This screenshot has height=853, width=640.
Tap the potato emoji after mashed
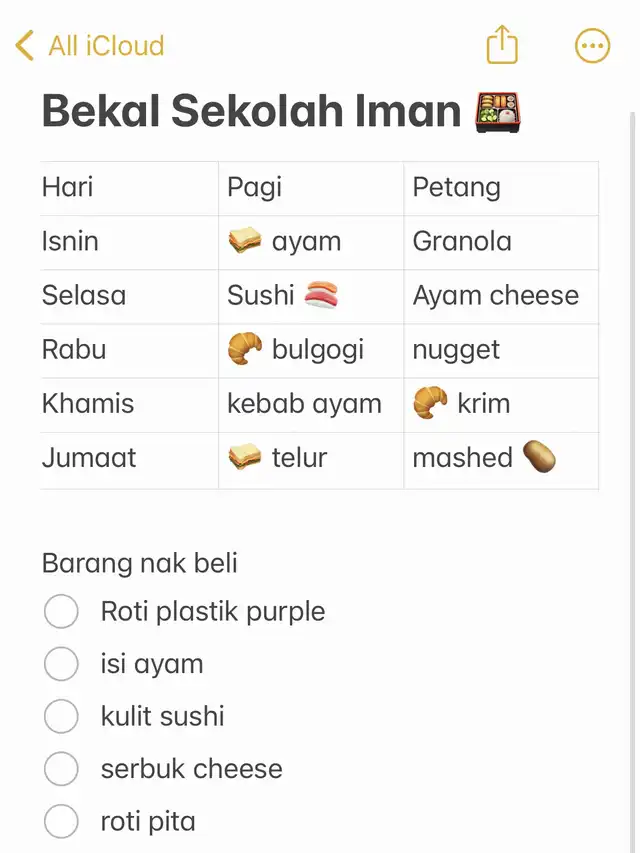point(539,456)
